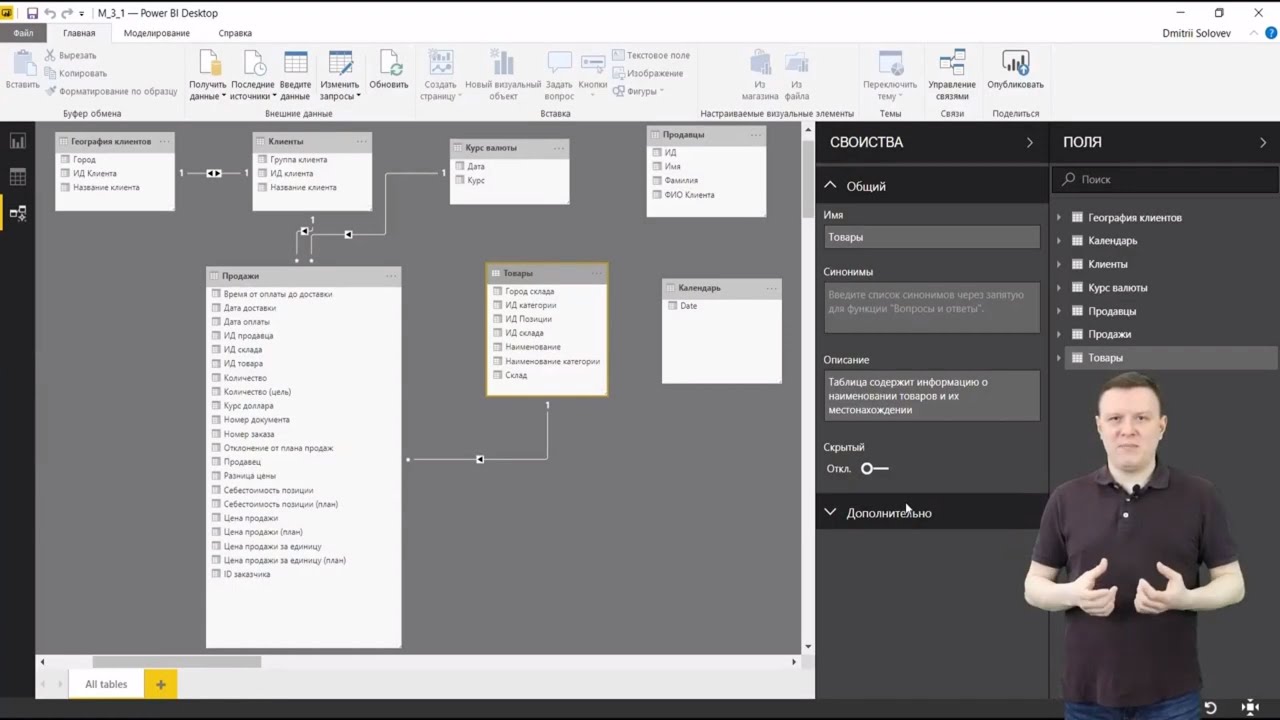This screenshot has height=720, width=1280.
Task: Select Дата доставки field in Продажи card
Action: tap(249, 308)
